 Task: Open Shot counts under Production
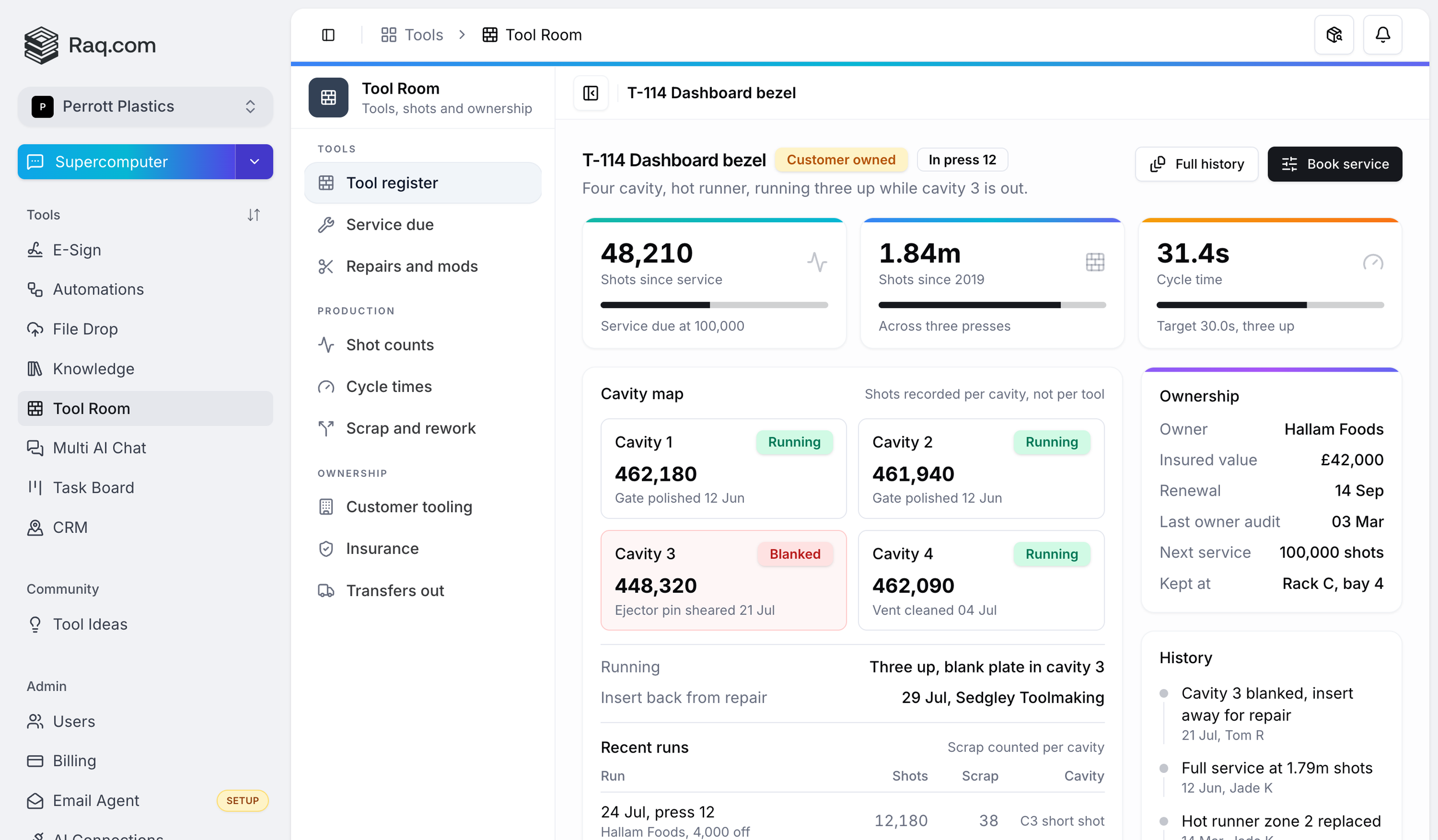[x=423, y=345]
